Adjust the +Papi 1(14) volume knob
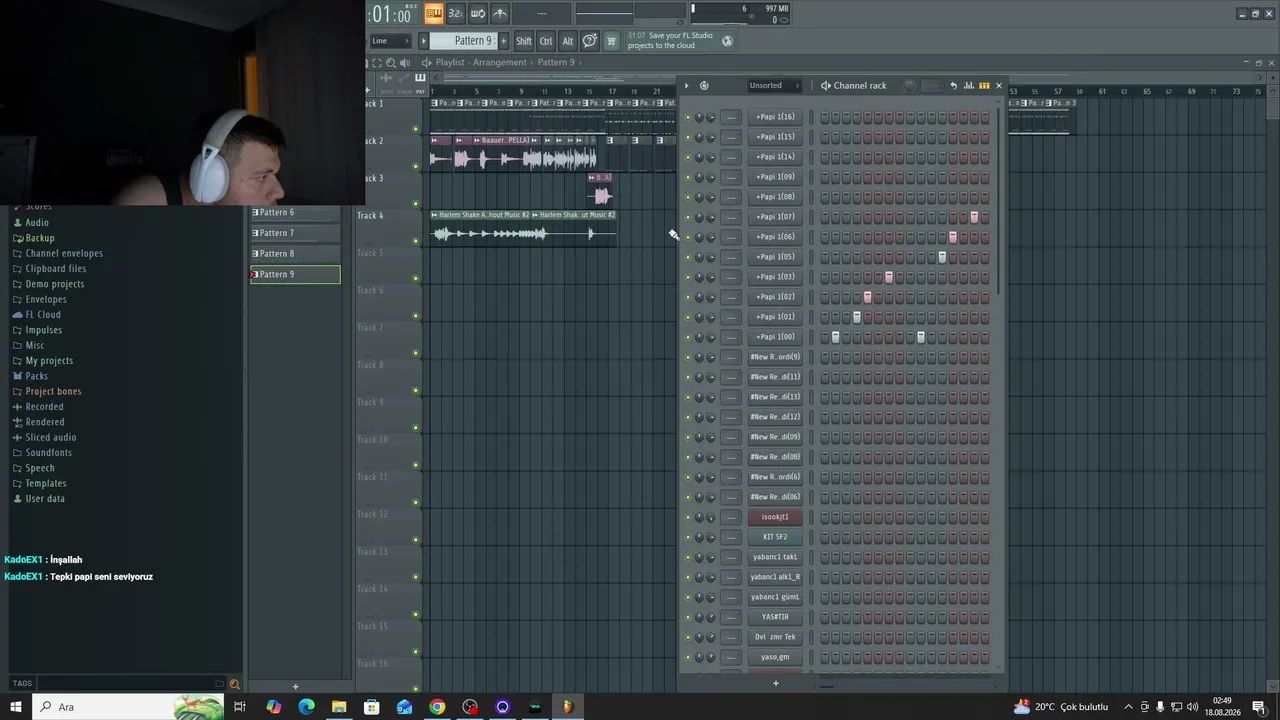This screenshot has height=720, width=1280. [711, 157]
